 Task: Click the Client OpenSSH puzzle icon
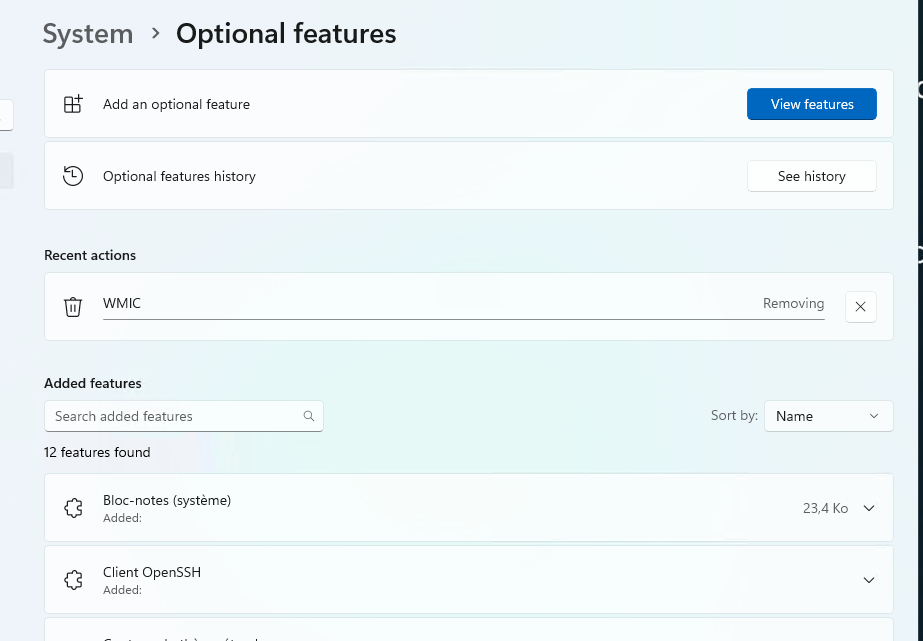[x=73, y=580]
